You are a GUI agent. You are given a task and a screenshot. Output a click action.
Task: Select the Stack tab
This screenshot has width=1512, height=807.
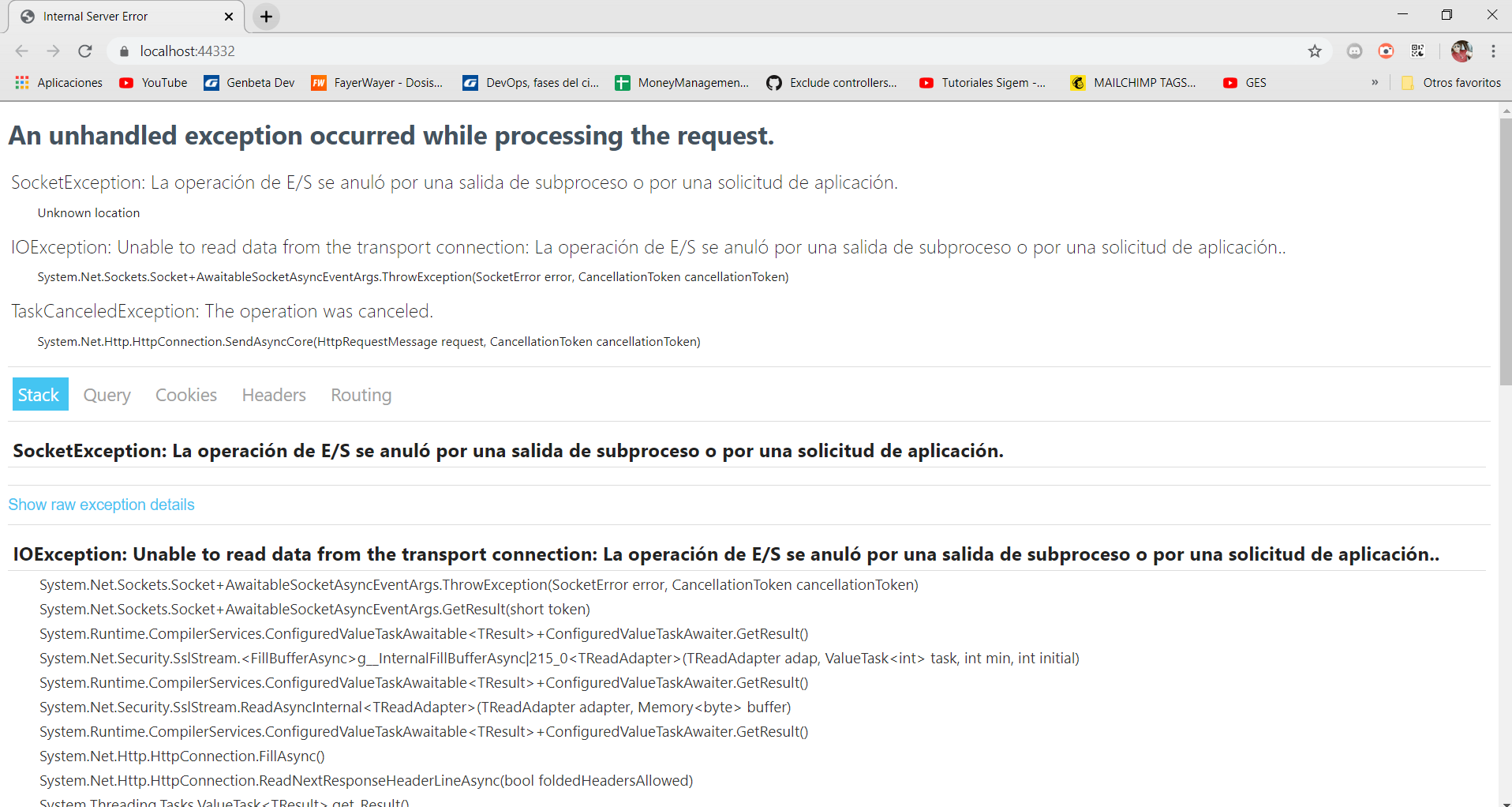[39, 395]
